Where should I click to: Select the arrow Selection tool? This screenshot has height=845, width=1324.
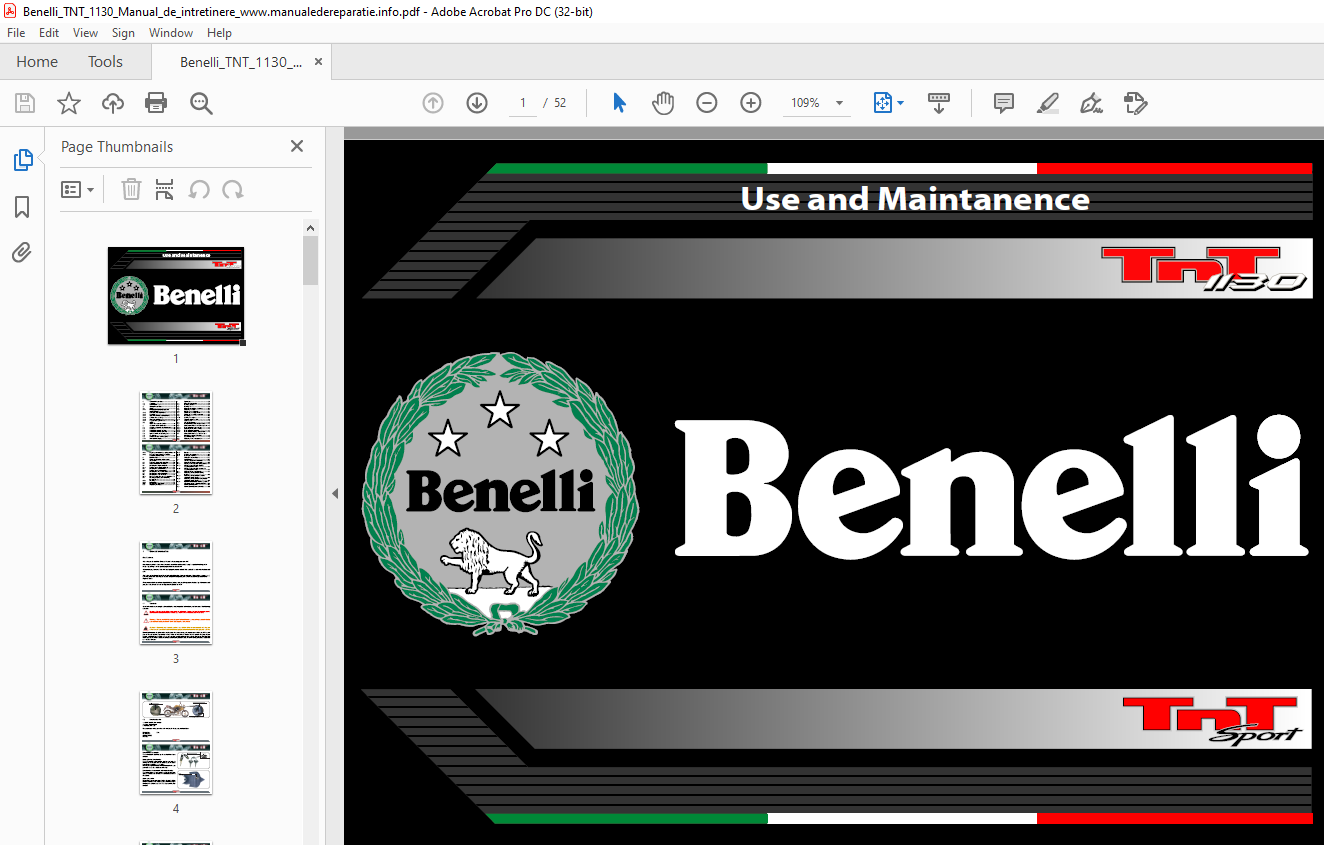pos(619,103)
